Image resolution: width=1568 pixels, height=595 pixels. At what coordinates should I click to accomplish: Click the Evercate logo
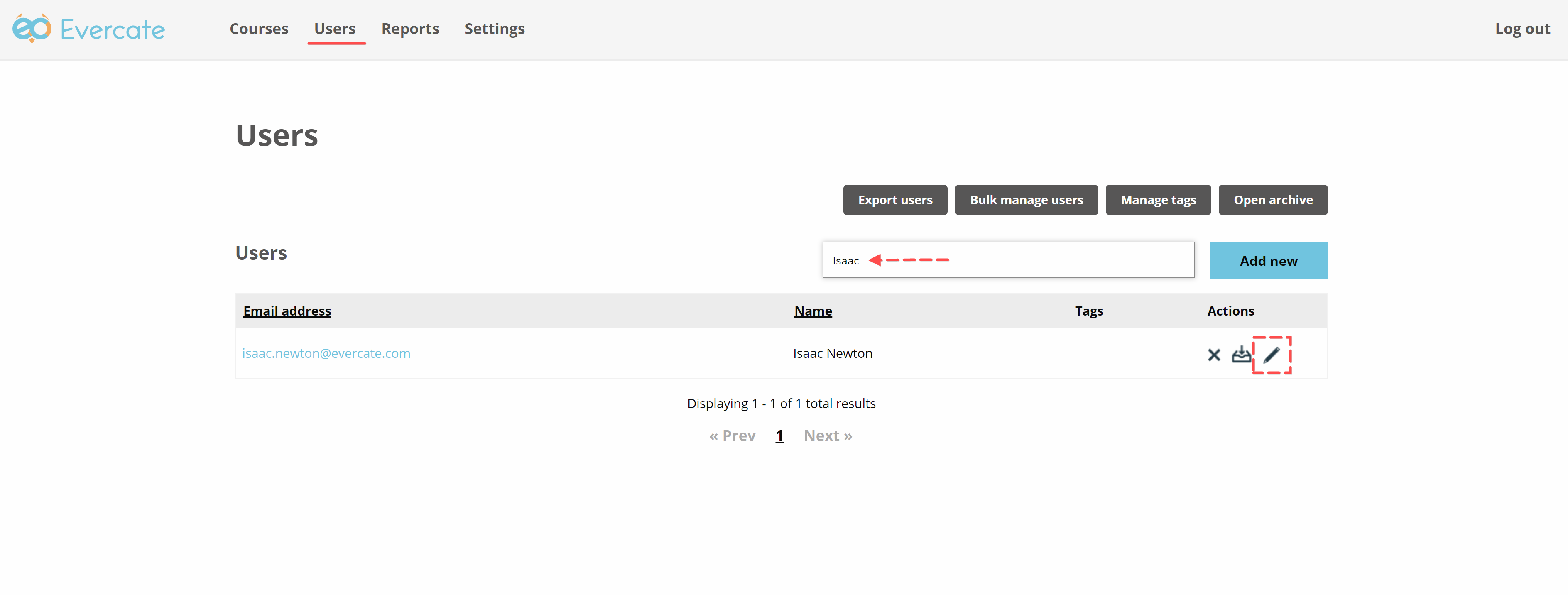coord(89,29)
